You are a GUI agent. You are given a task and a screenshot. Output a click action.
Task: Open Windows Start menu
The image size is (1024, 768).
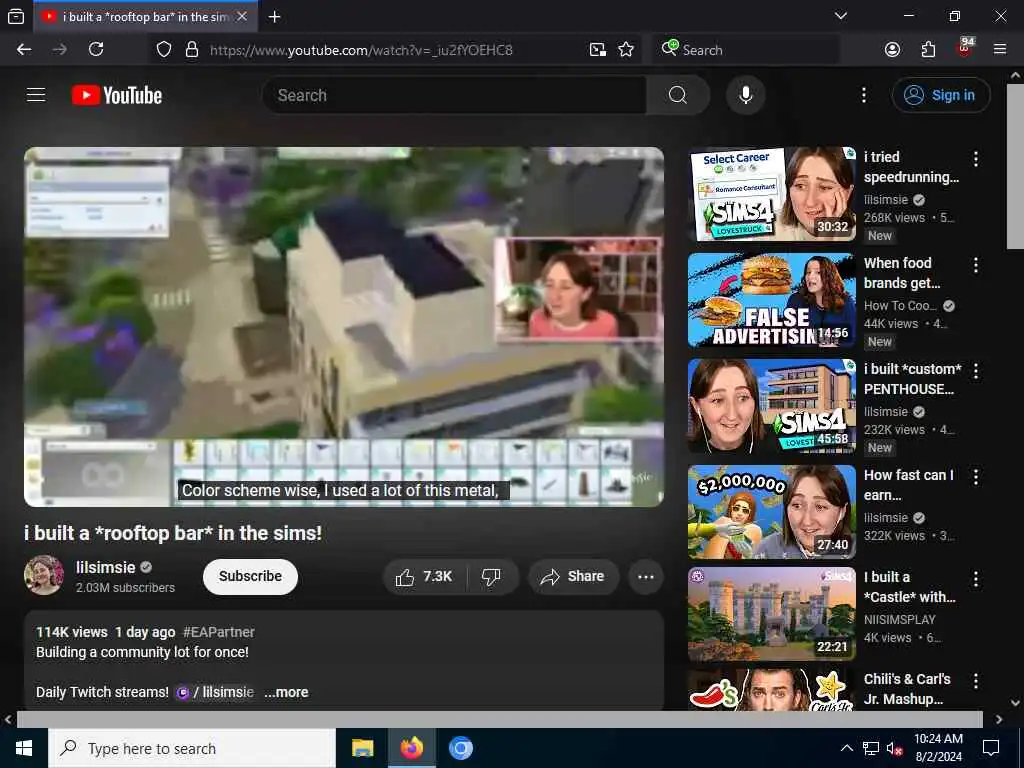tap(24, 748)
